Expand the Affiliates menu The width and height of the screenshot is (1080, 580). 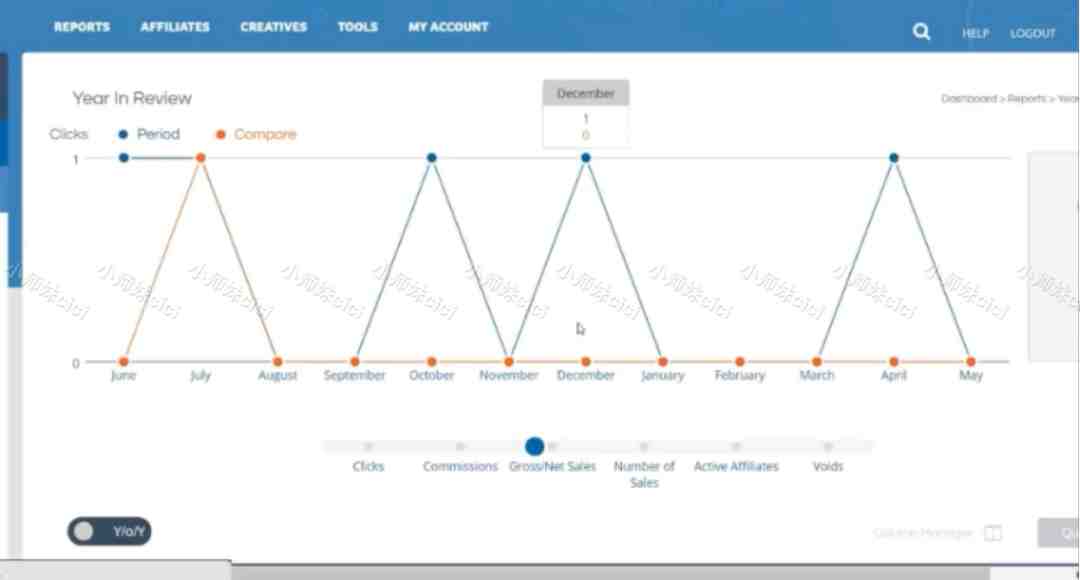[175, 27]
